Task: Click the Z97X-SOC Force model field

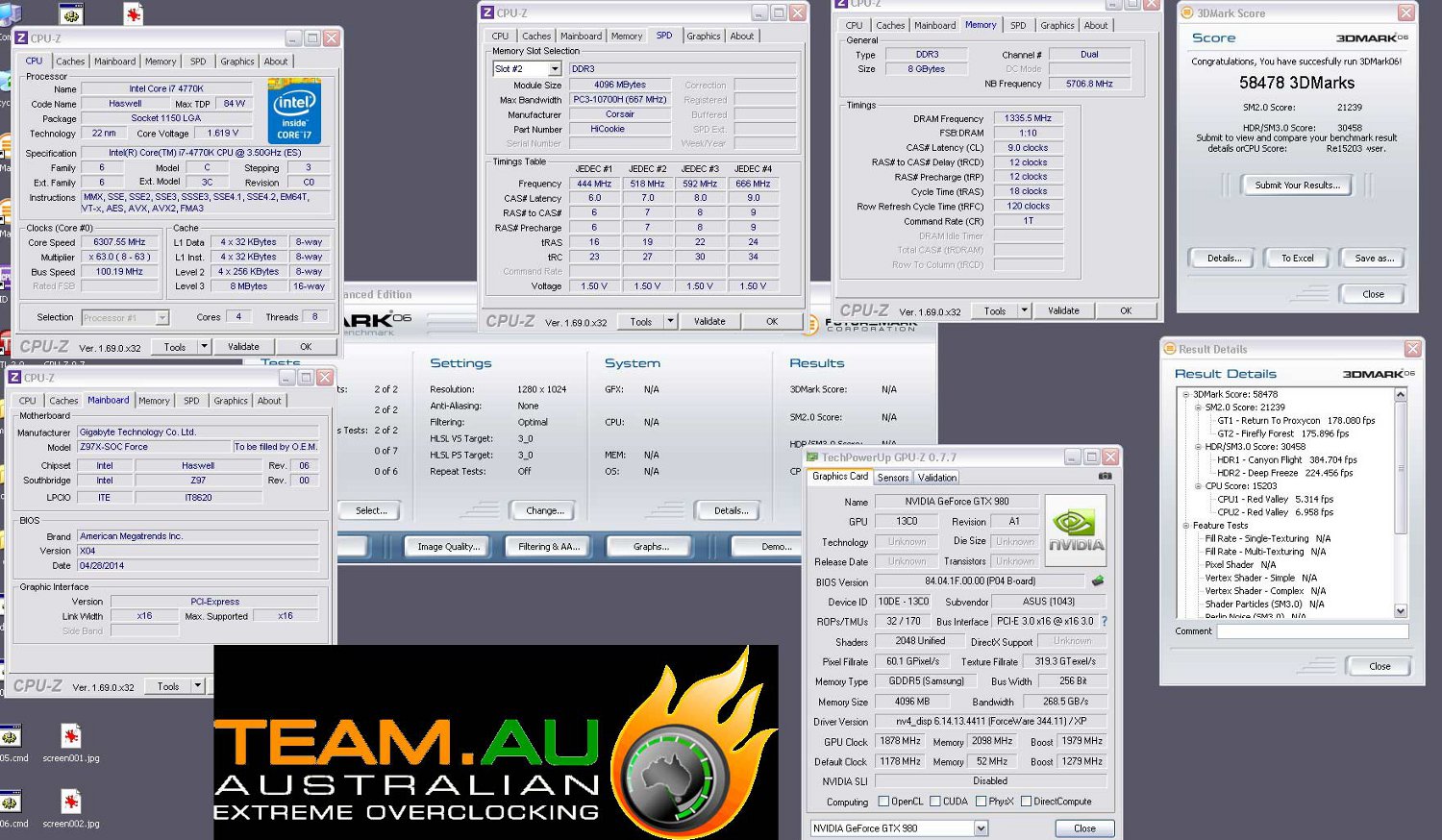Action: pyautogui.click(x=153, y=447)
